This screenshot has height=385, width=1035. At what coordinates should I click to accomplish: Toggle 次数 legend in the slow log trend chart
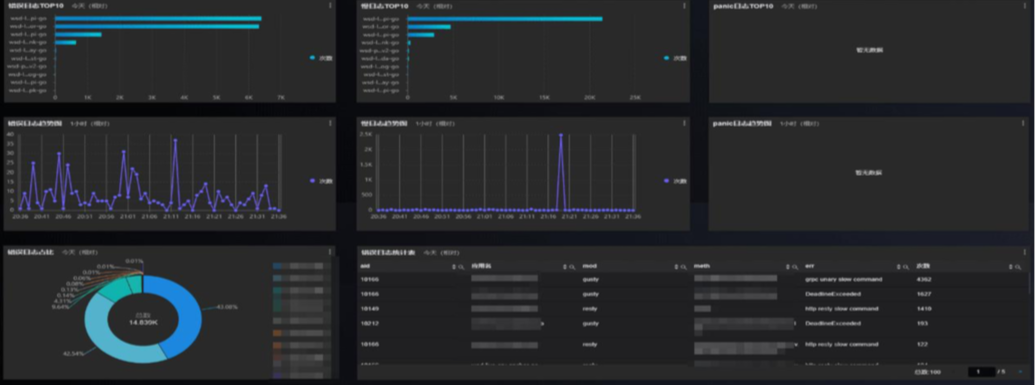[675, 180]
